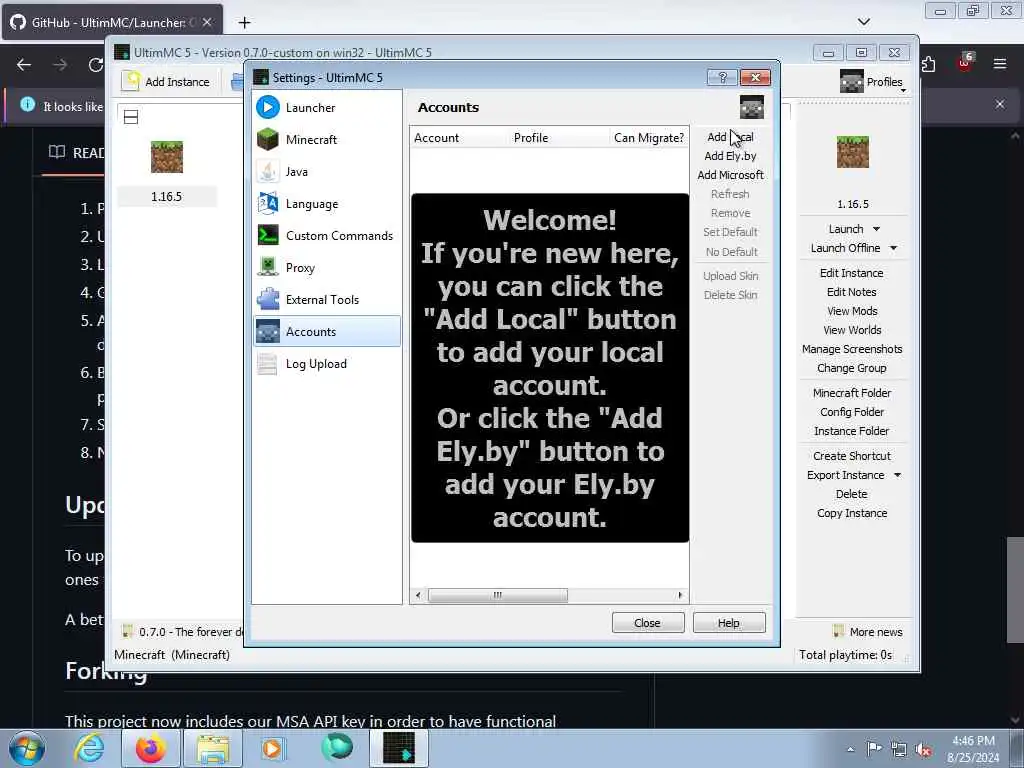Open the Windows Start menu

tap(27, 748)
